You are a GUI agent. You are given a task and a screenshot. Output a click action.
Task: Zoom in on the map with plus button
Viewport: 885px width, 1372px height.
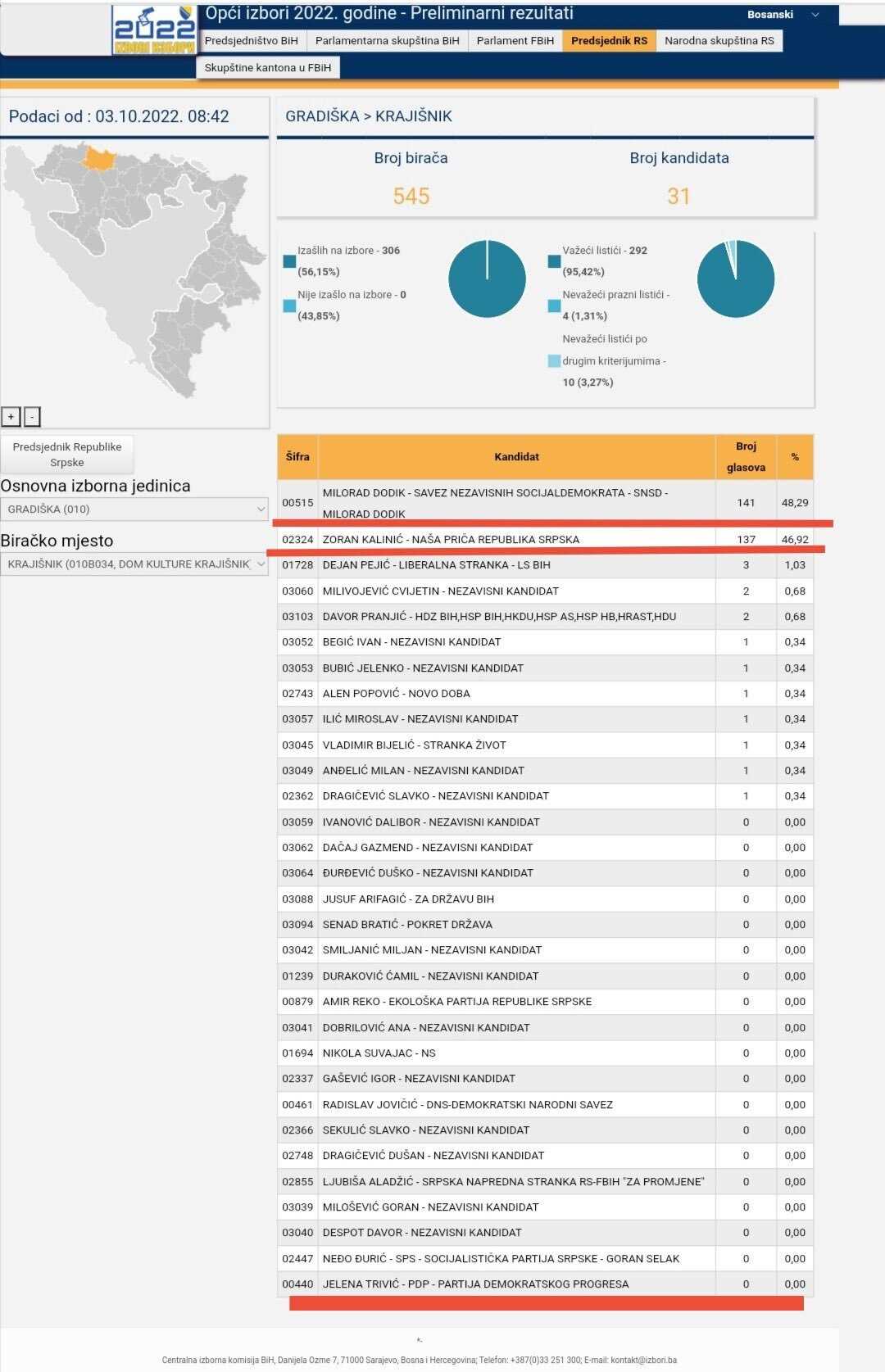[11, 417]
